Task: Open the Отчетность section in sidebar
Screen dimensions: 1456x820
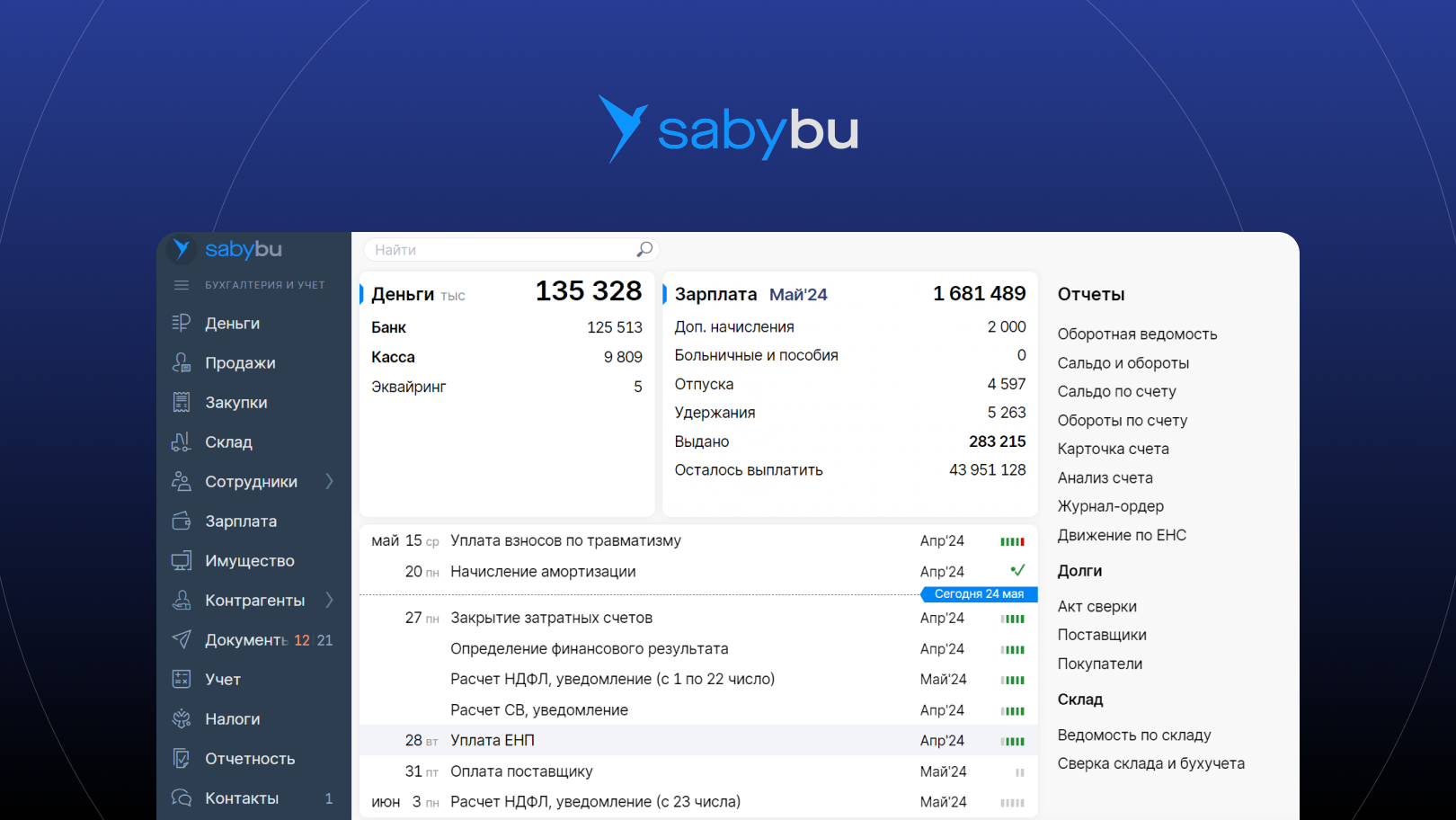Action: pos(250,758)
